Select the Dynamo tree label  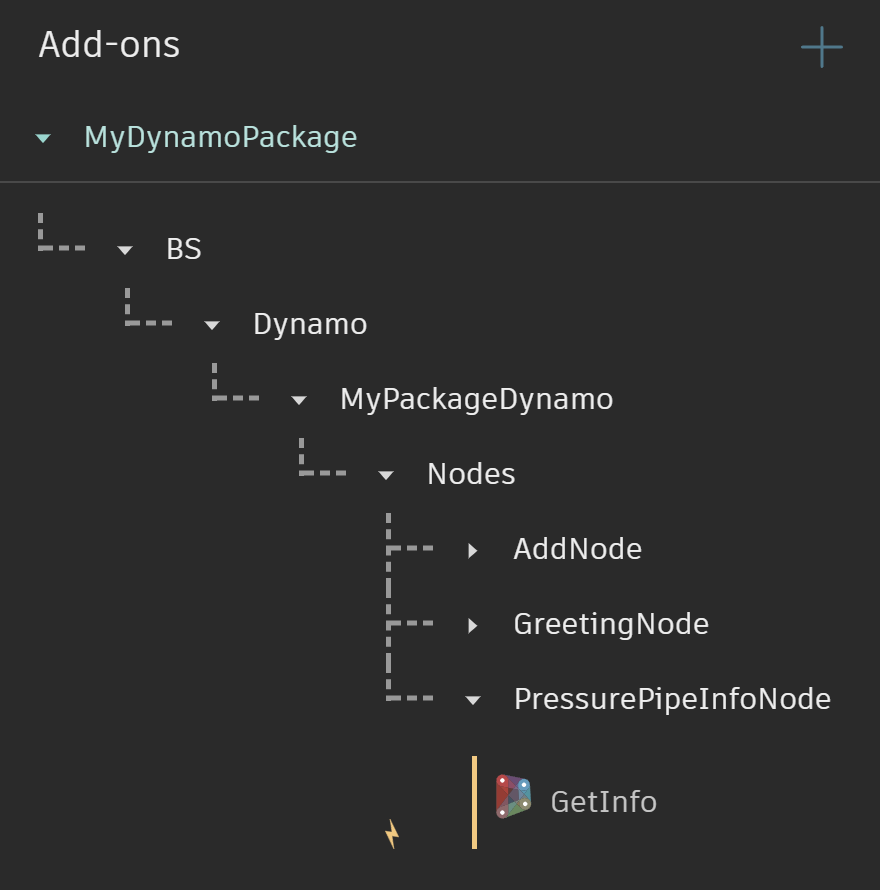pos(310,324)
